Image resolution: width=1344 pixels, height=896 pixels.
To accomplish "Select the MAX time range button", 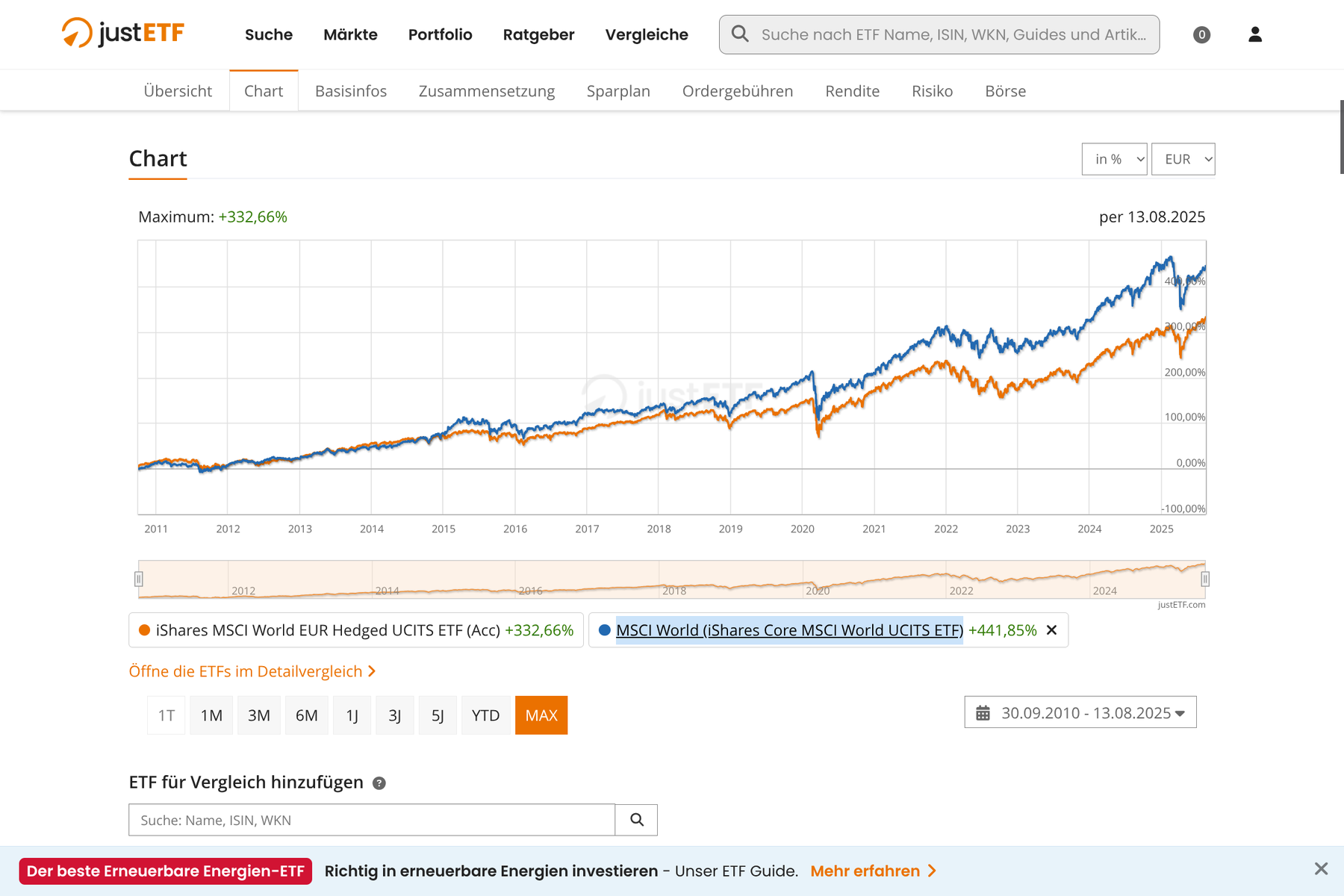I will (541, 715).
